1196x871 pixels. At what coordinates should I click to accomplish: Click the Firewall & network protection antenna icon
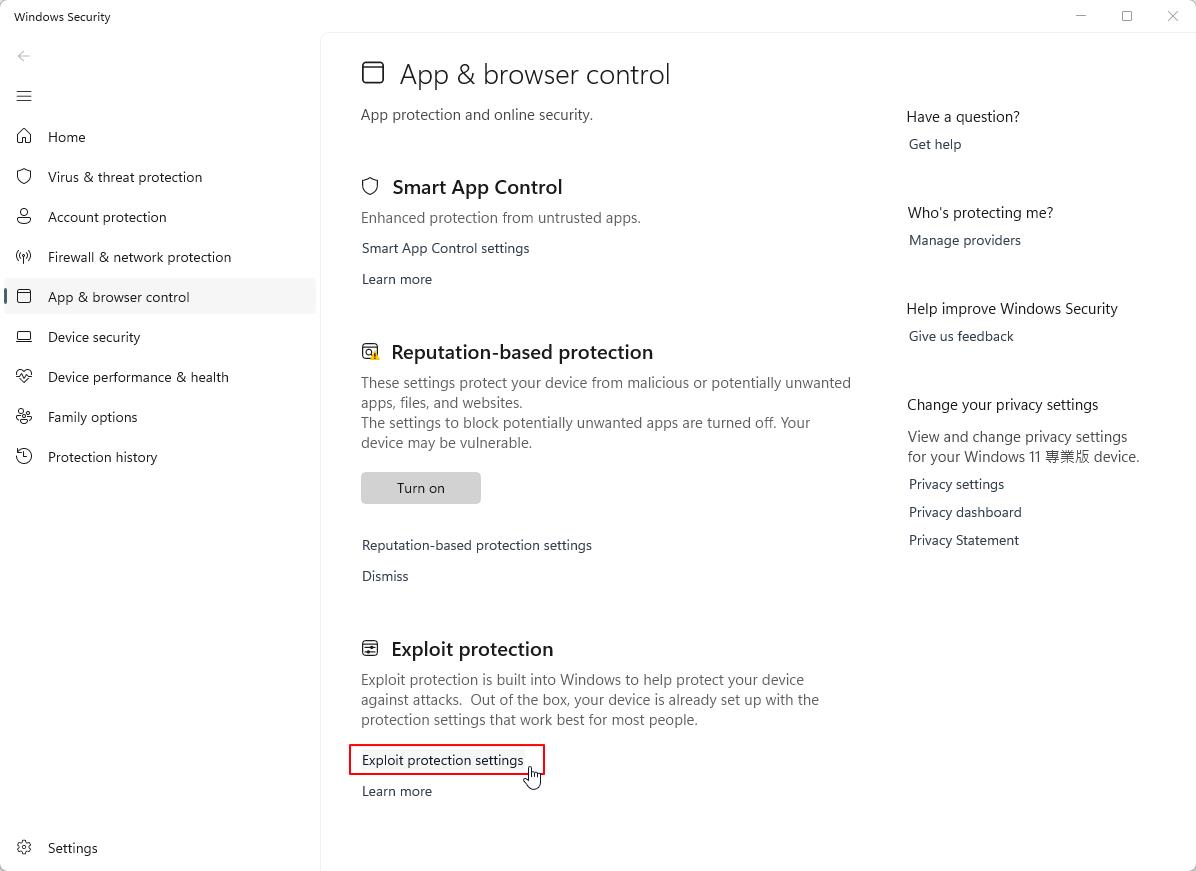point(24,257)
